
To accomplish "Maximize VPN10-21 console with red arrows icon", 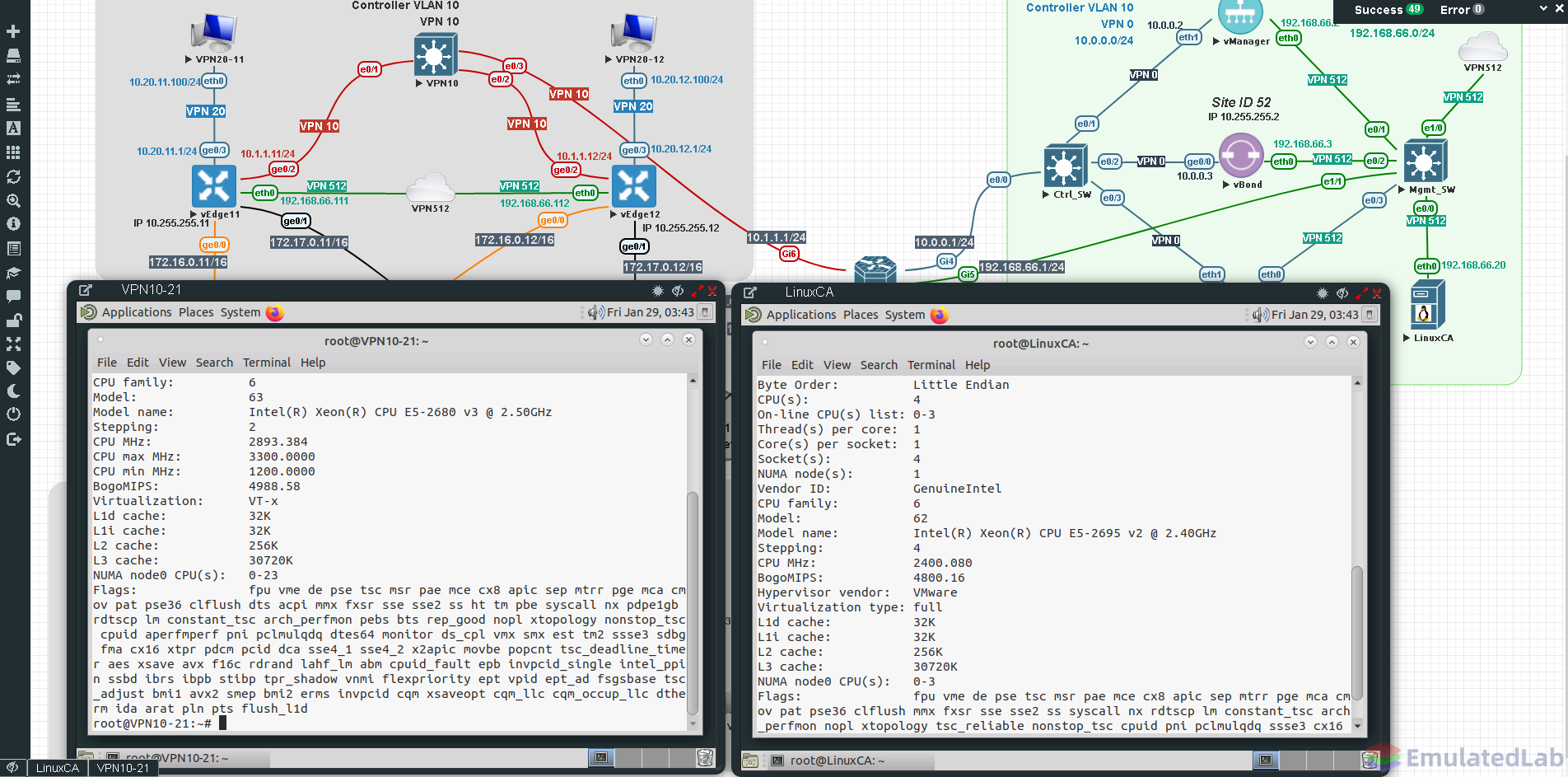I will click(x=697, y=291).
